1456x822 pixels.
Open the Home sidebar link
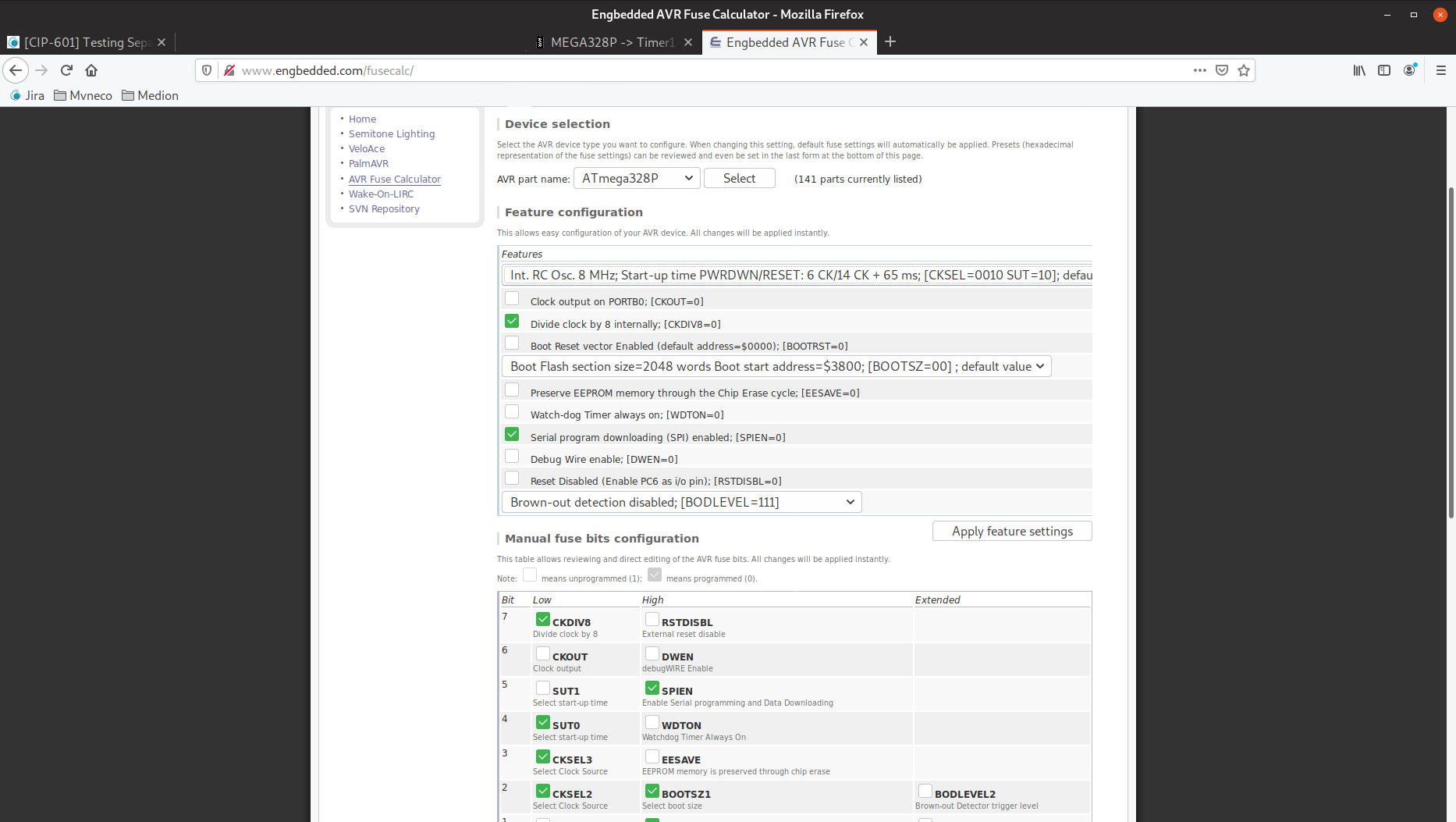362,119
